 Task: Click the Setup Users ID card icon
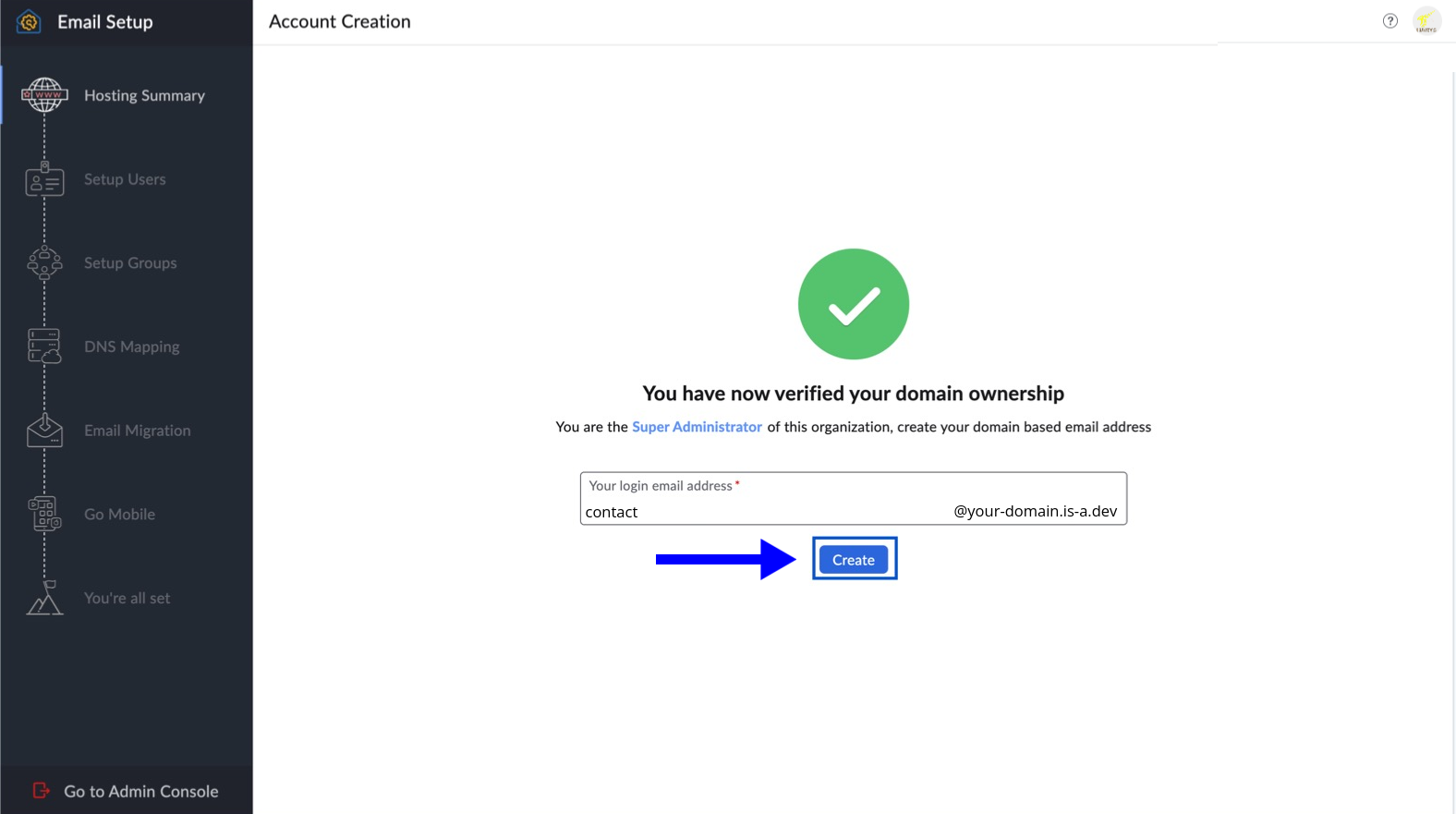(44, 180)
